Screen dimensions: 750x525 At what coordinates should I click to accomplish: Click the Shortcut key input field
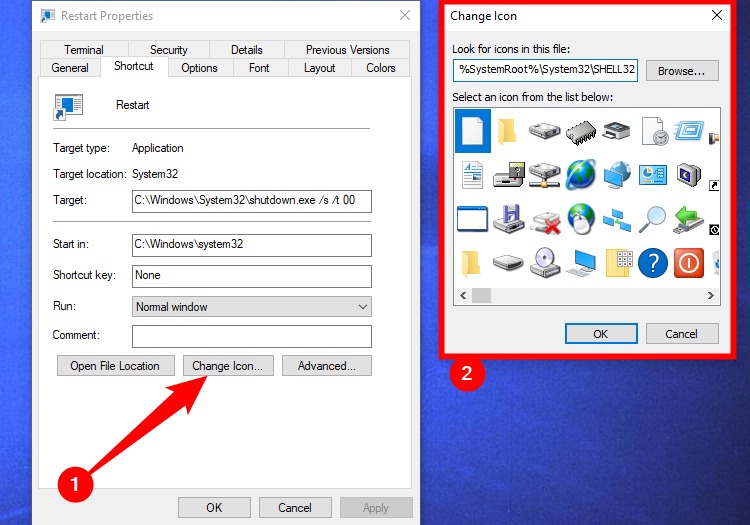pos(252,276)
